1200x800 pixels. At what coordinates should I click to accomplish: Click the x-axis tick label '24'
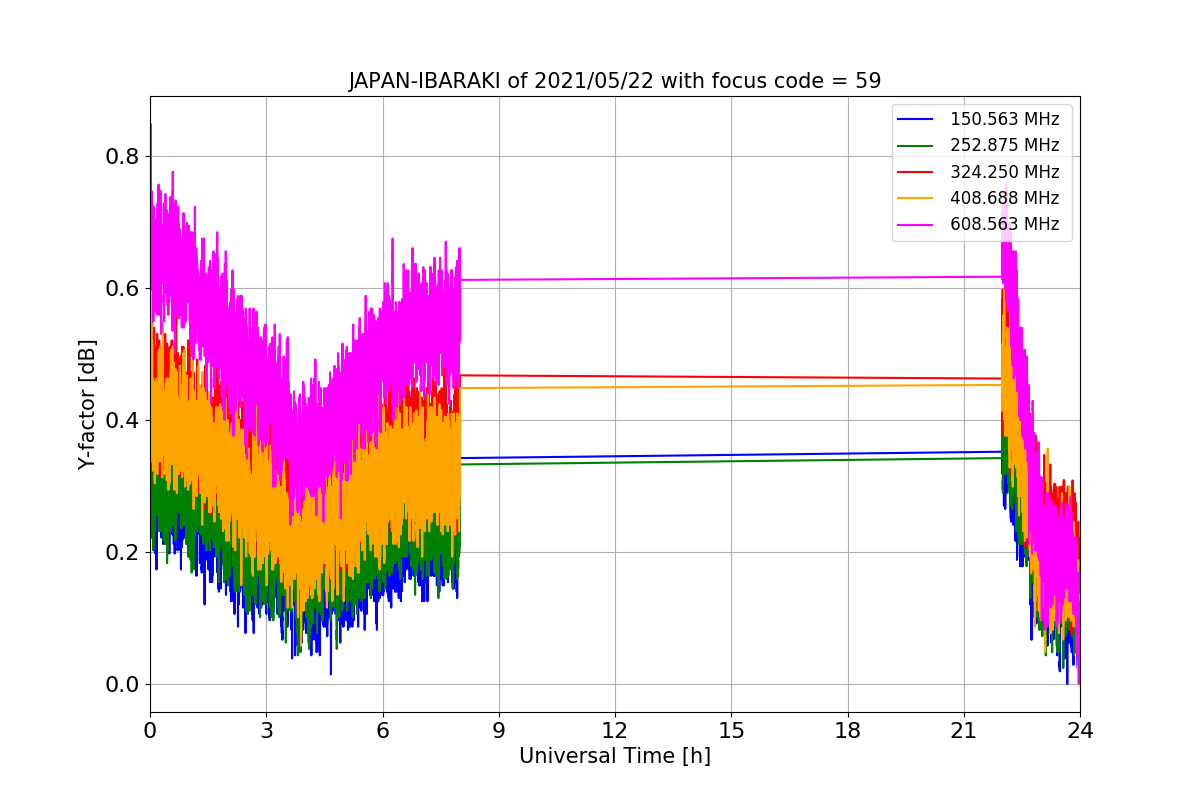tap(1080, 730)
